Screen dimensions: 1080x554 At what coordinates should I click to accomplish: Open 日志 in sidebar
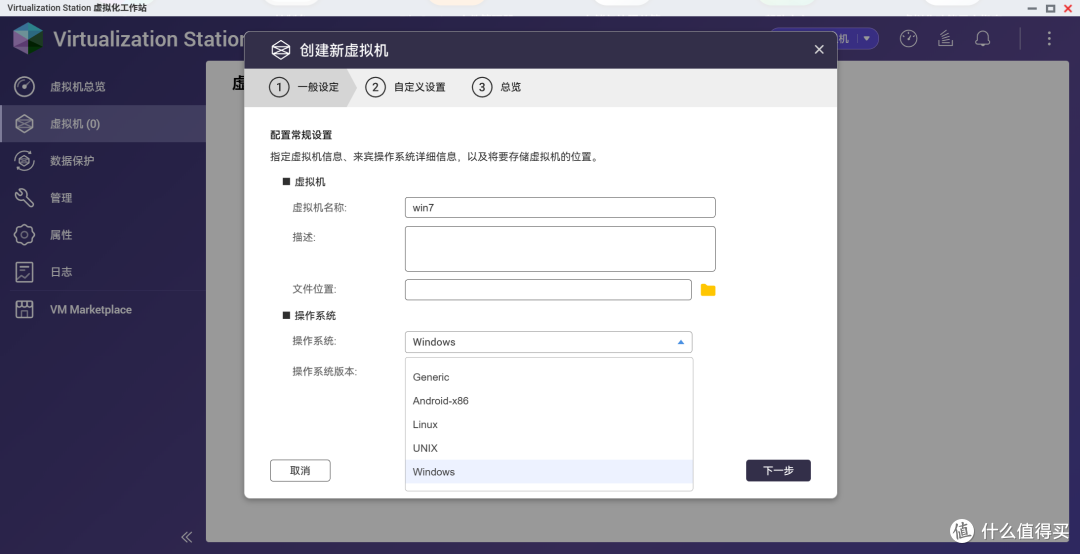(103, 272)
